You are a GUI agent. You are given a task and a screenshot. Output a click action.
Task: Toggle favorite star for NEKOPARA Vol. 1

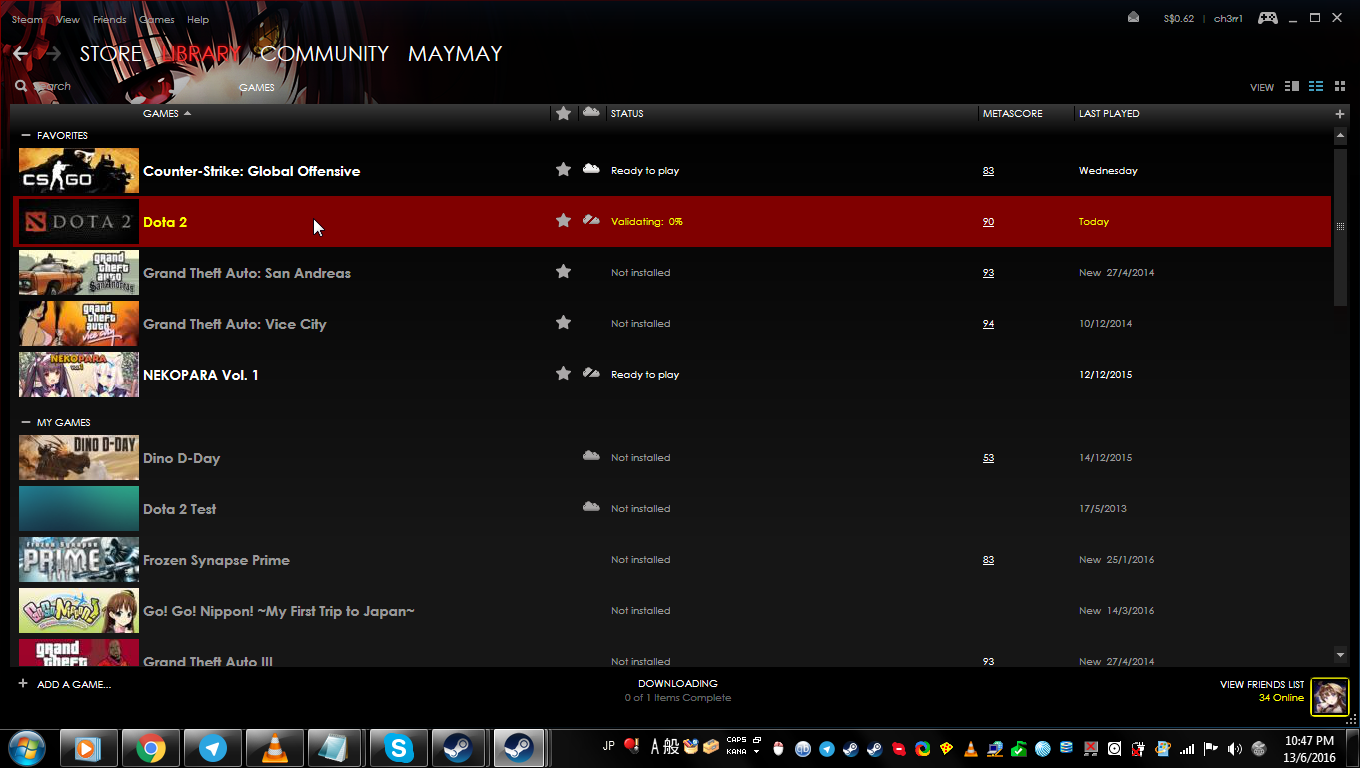coord(563,374)
